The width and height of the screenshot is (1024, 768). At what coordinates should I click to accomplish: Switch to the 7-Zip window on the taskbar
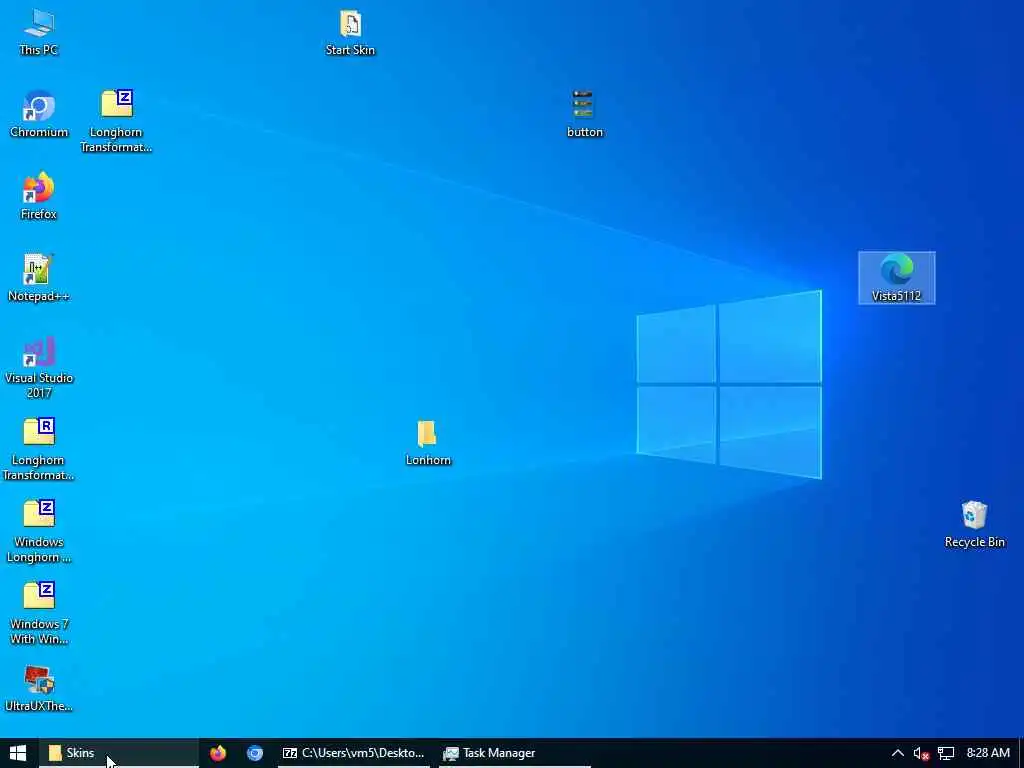[x=354, y=753]
